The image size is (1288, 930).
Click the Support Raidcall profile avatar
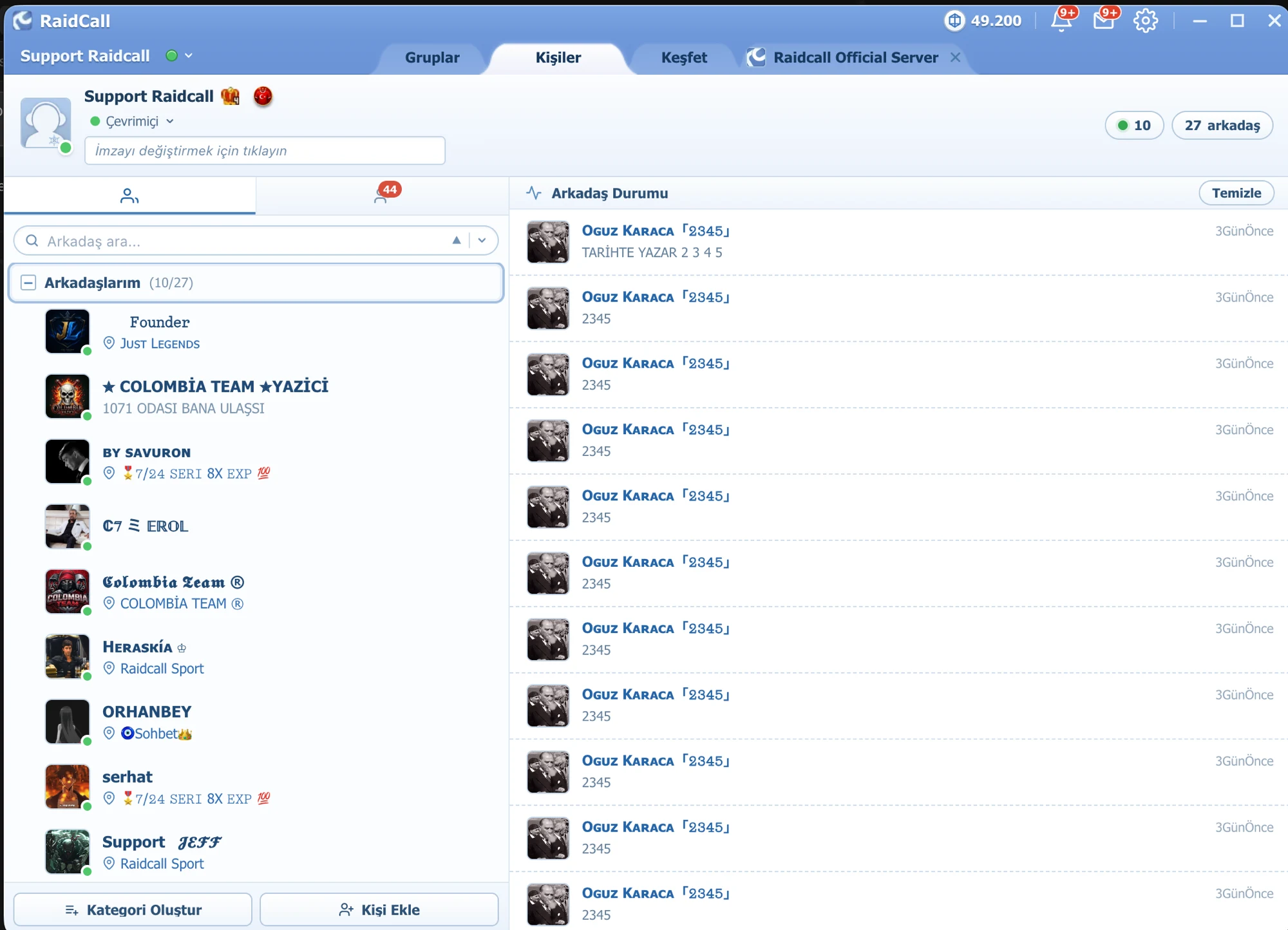[46, 123]
